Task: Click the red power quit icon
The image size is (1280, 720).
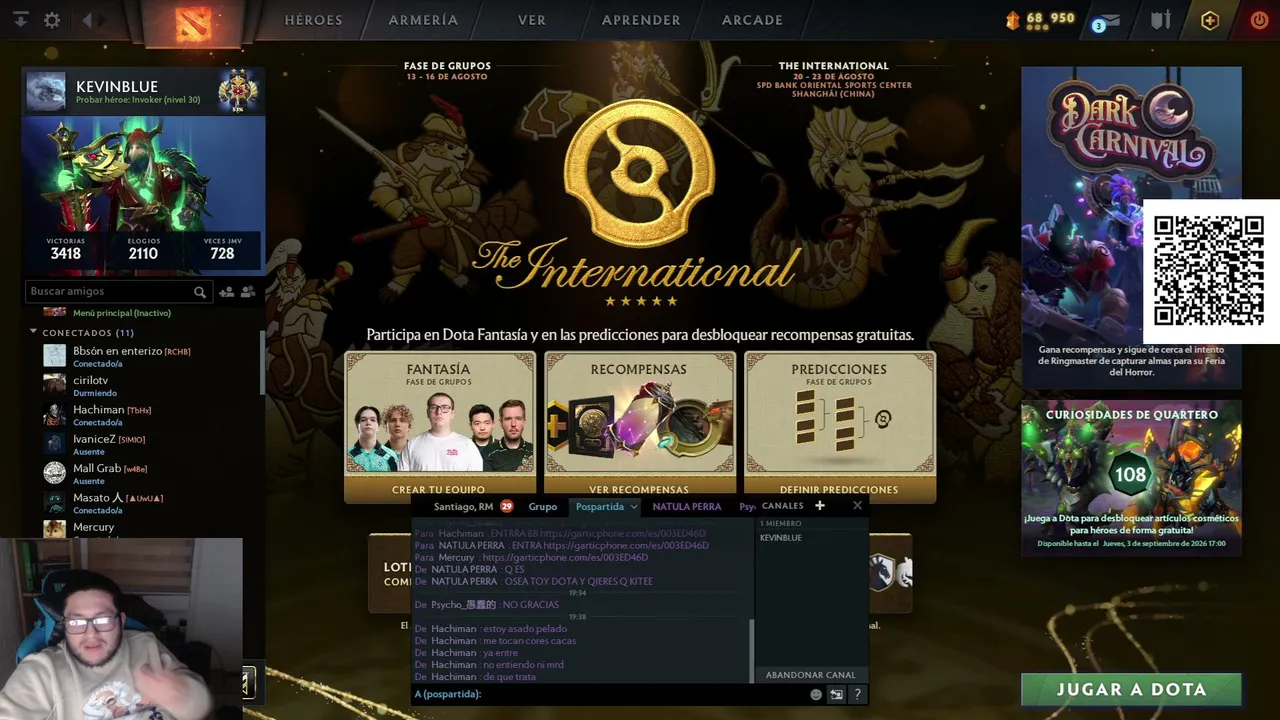Action: [1259, 20]
